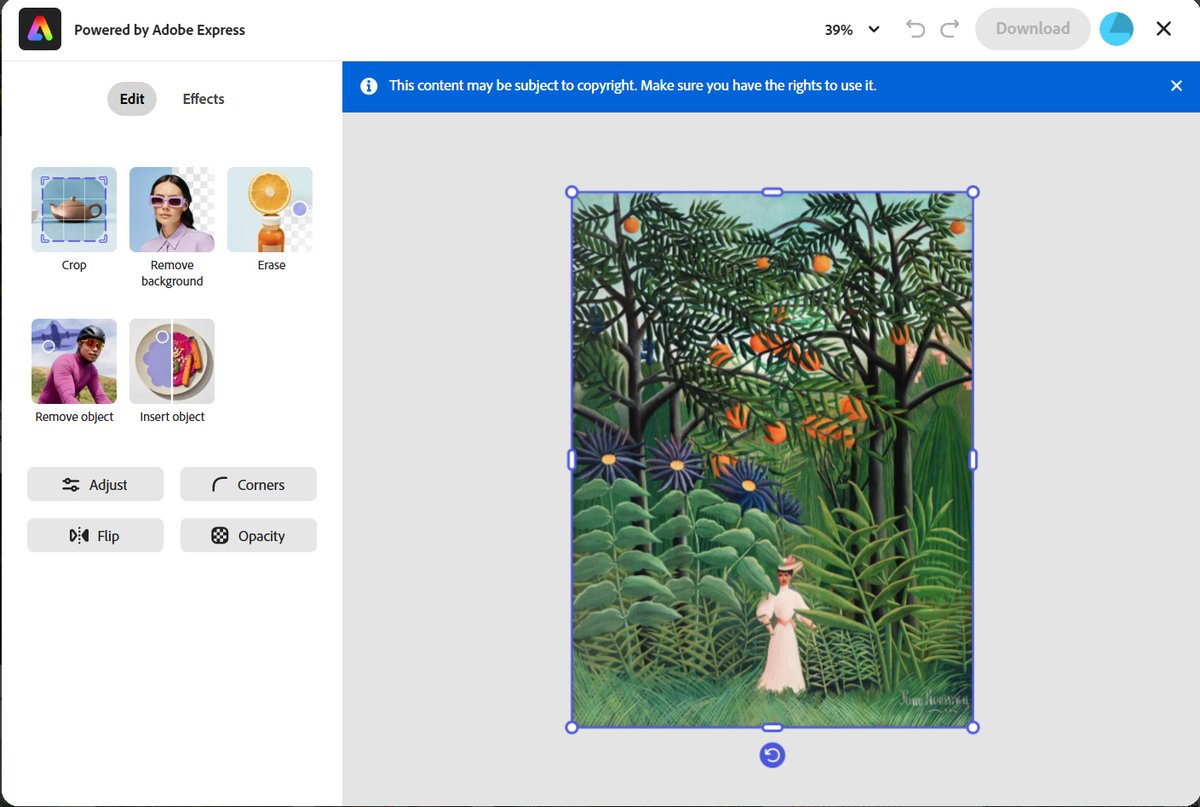Click the top-left corner resize handle
Screen dimensions: 1200x807
point(572,192)
